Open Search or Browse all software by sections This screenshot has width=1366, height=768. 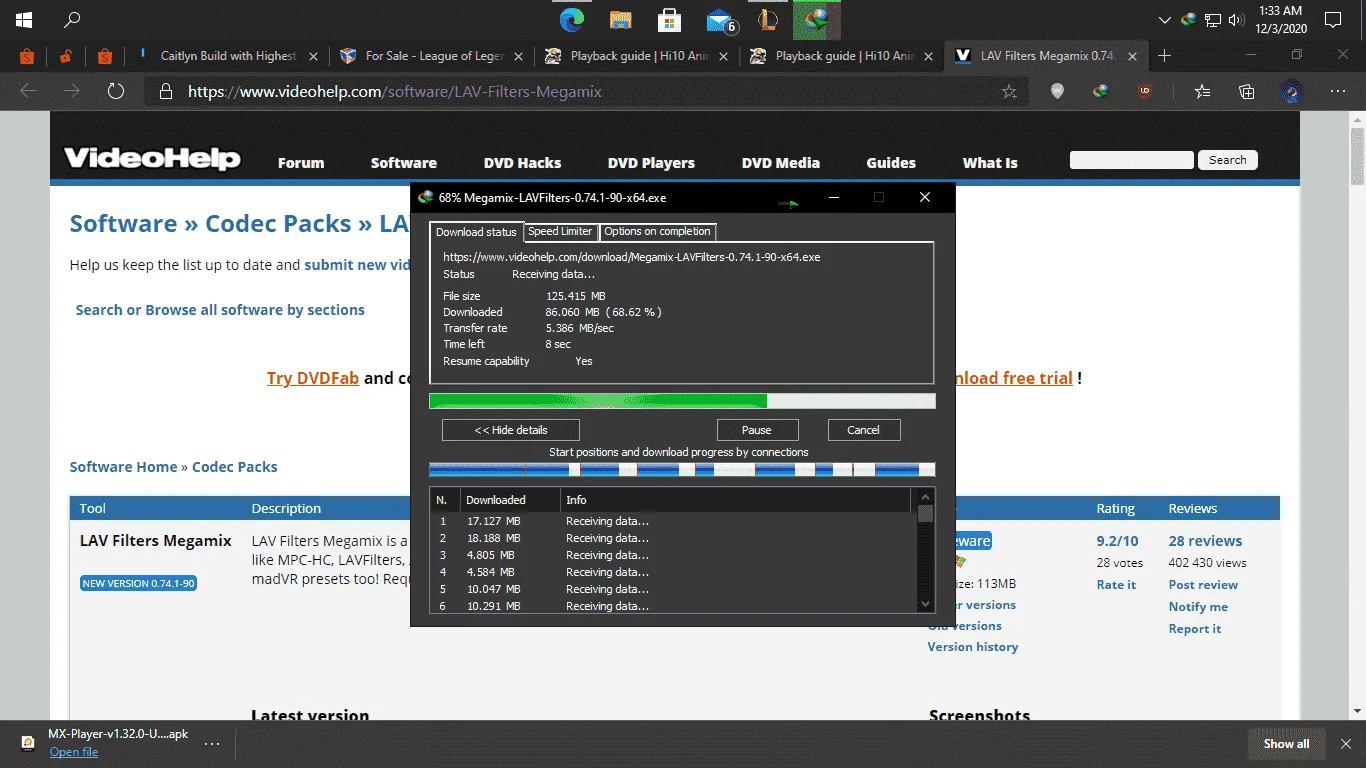(220, 310)
